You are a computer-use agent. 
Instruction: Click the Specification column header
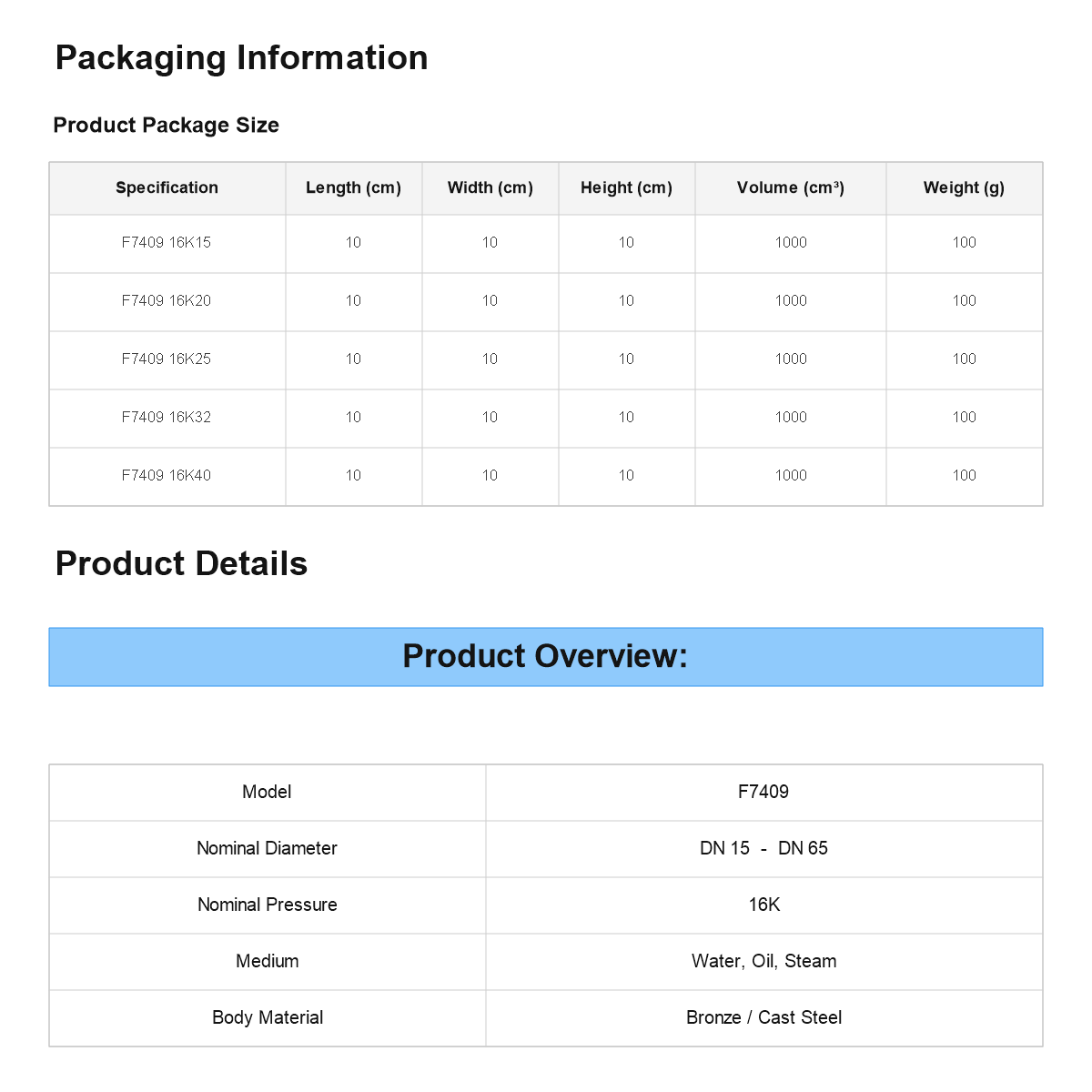(167, 188)
